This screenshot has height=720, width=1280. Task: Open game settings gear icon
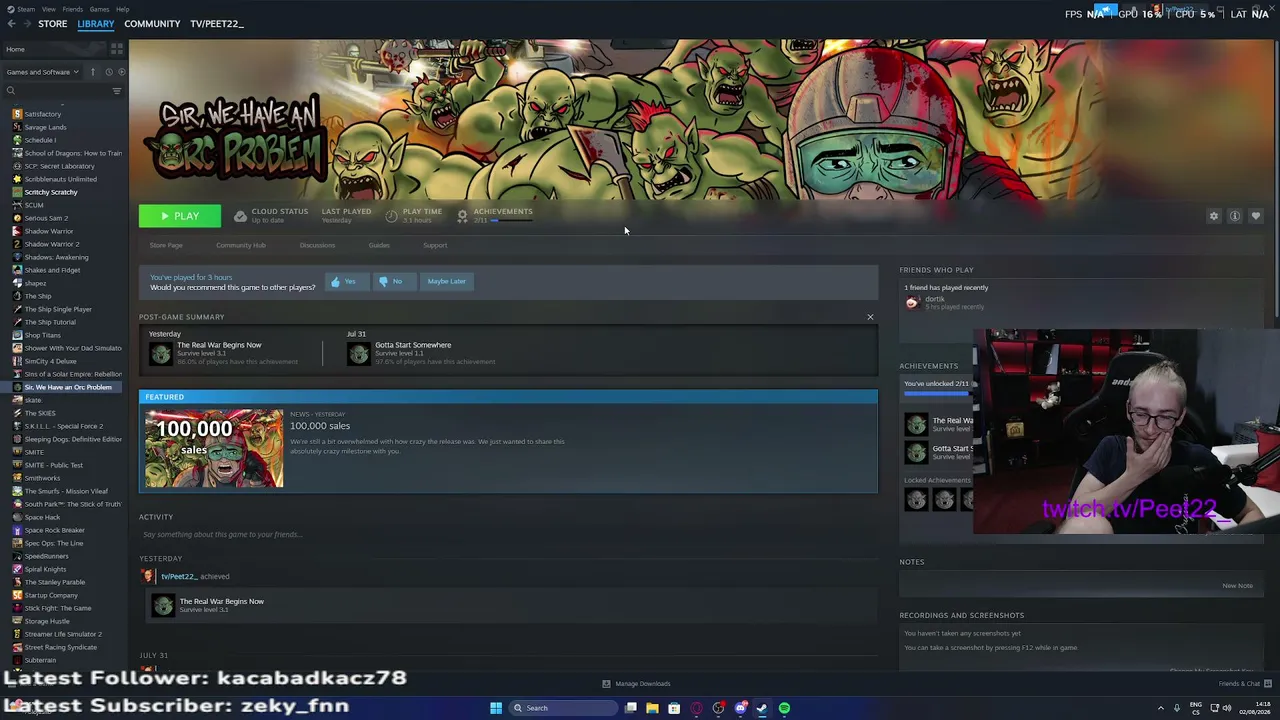[1214, 216]
